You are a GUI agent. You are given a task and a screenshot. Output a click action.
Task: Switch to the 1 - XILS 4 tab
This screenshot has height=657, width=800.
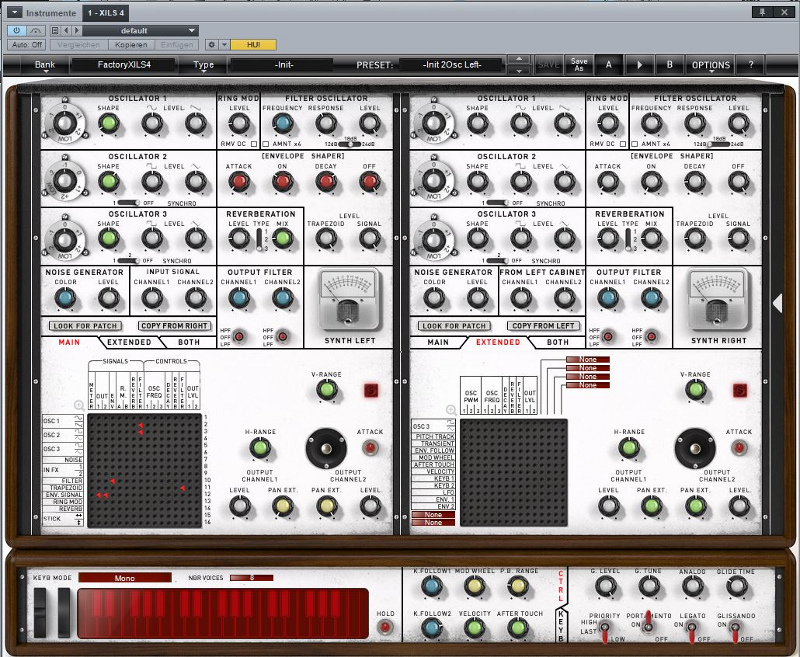[106, 13]
